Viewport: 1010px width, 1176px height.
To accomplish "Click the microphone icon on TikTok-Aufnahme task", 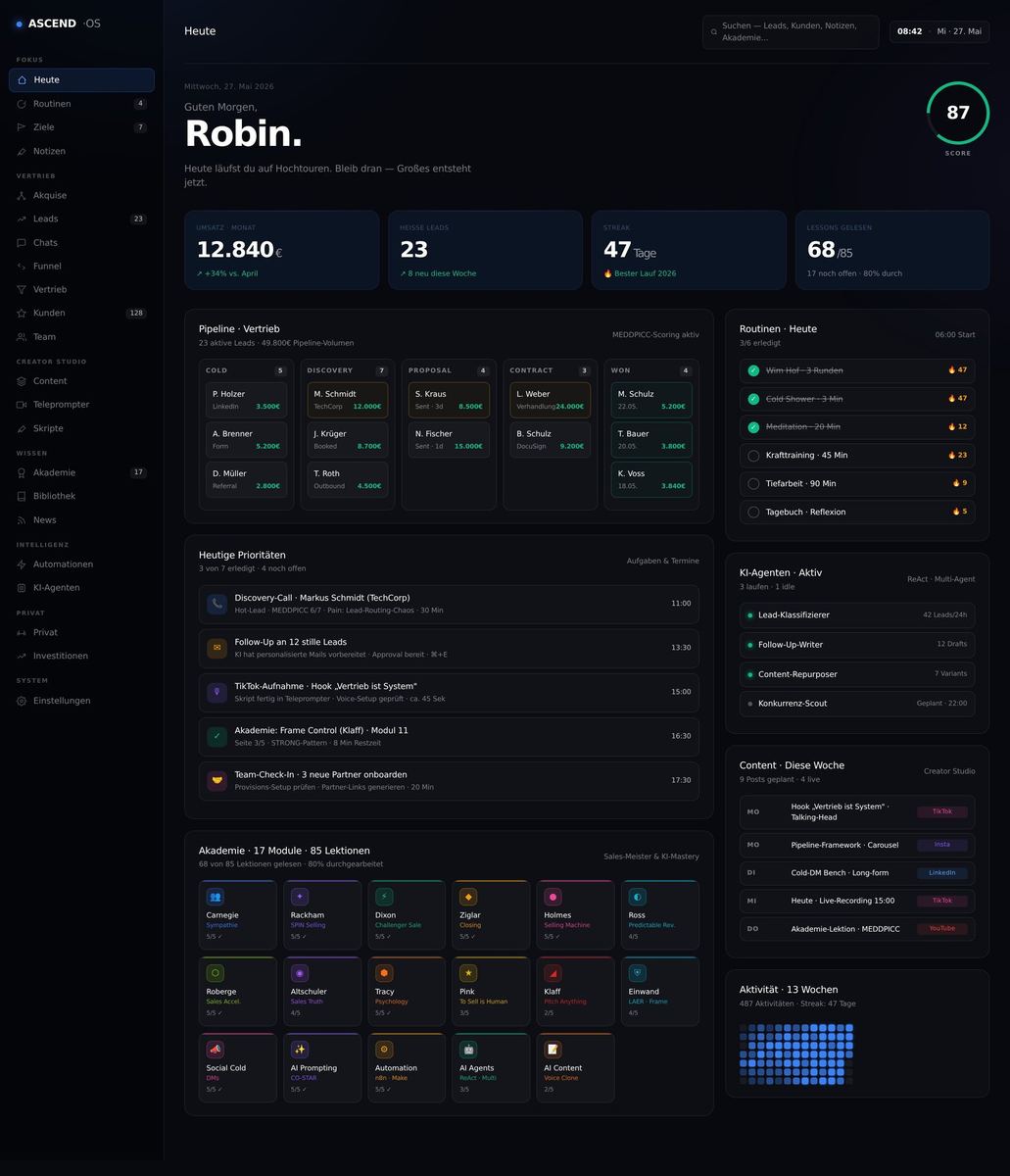I will tap(216, 692).
